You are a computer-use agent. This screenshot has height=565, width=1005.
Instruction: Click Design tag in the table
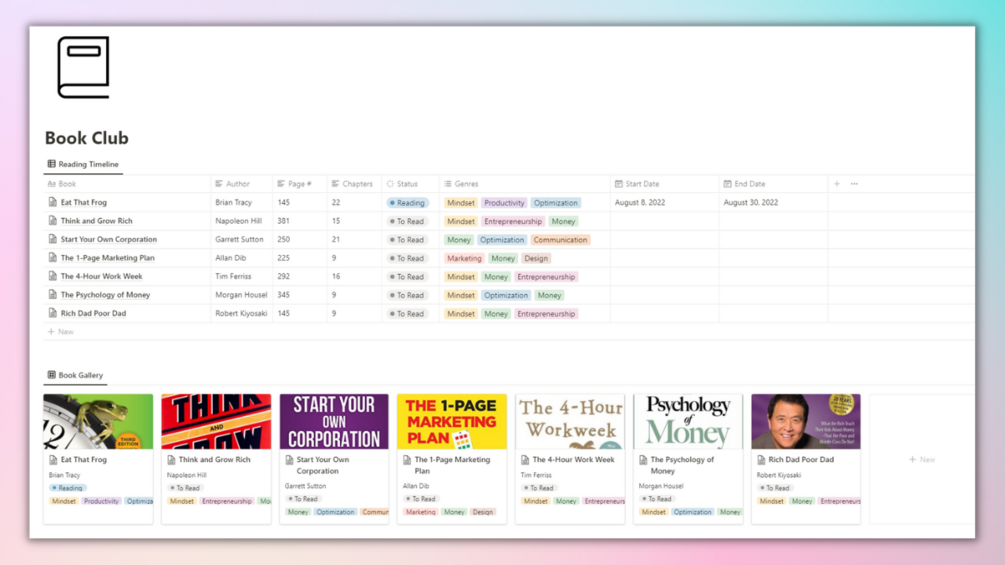[x=536, y=259]
